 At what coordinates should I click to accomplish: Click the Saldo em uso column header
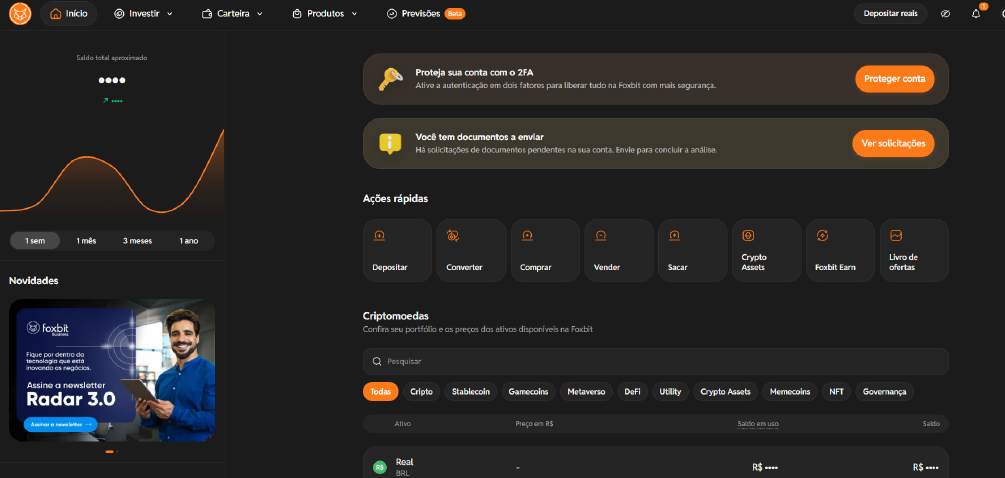click(758, 424)
